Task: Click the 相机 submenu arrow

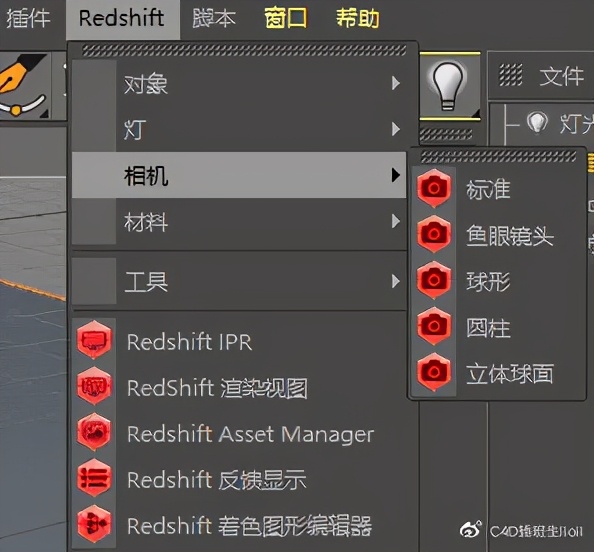Action: (395, 175)
